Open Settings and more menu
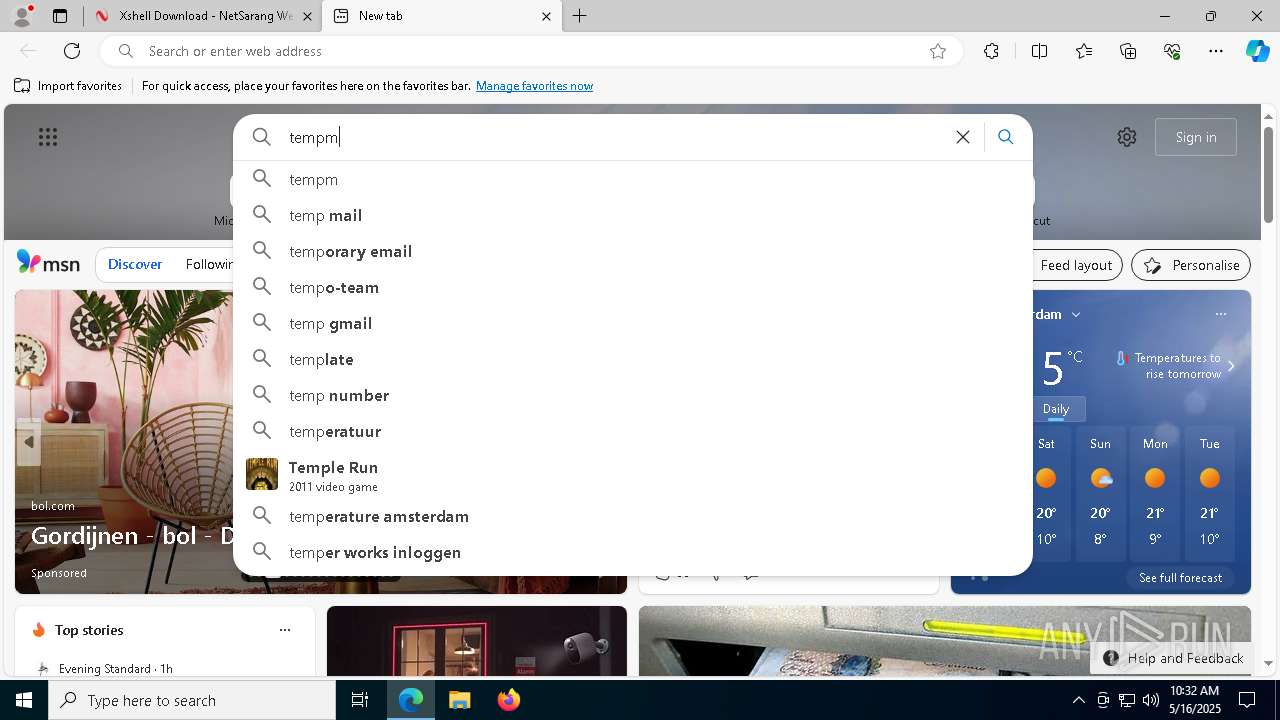Viewport: 1280px width, 720px height. [x=1216, y=51]
